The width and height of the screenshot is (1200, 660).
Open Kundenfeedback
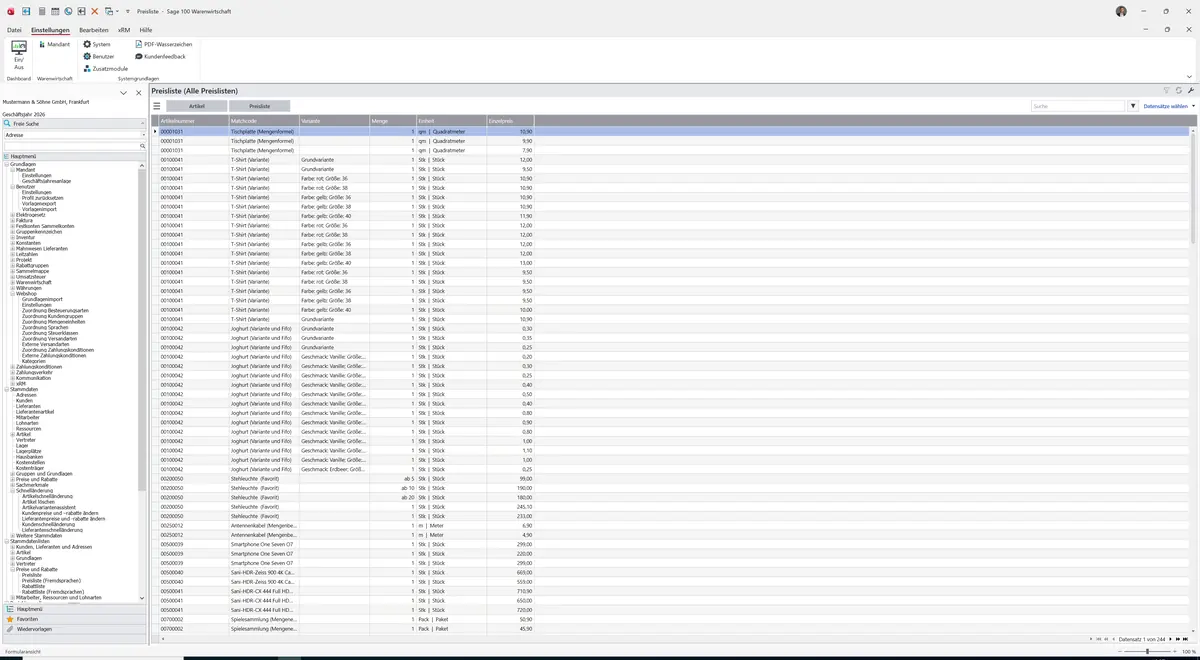(160, 56)
